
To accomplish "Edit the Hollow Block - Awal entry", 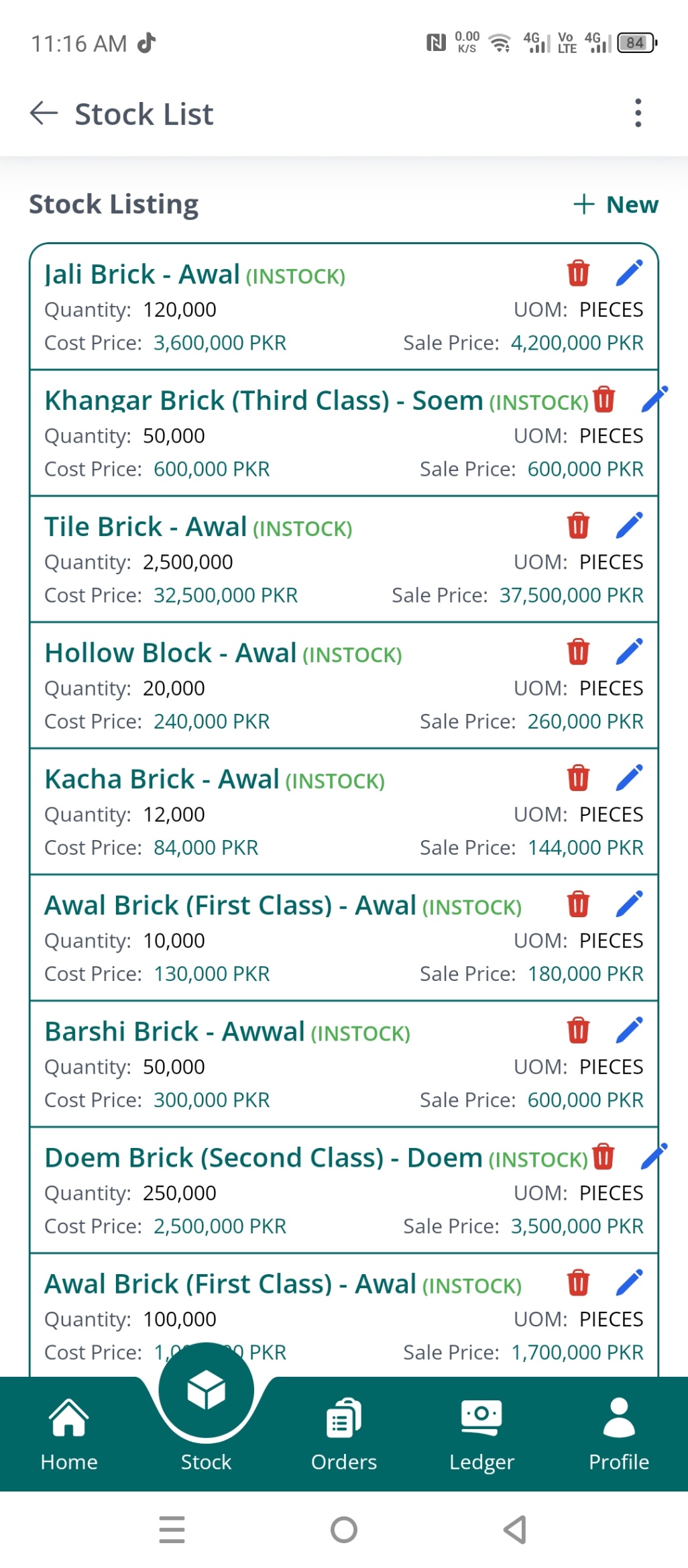I will coord(629,651).
